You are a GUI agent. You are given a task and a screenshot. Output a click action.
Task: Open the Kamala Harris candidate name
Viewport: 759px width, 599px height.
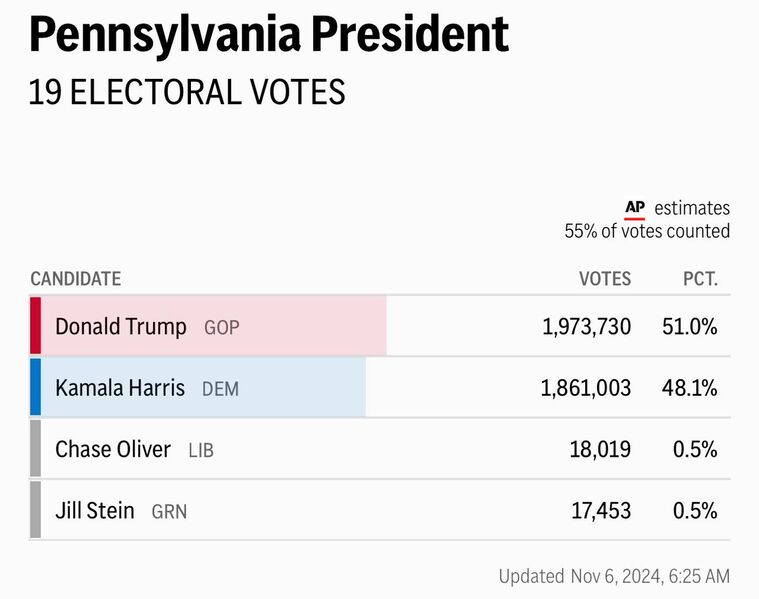click(x=120, y=388)
